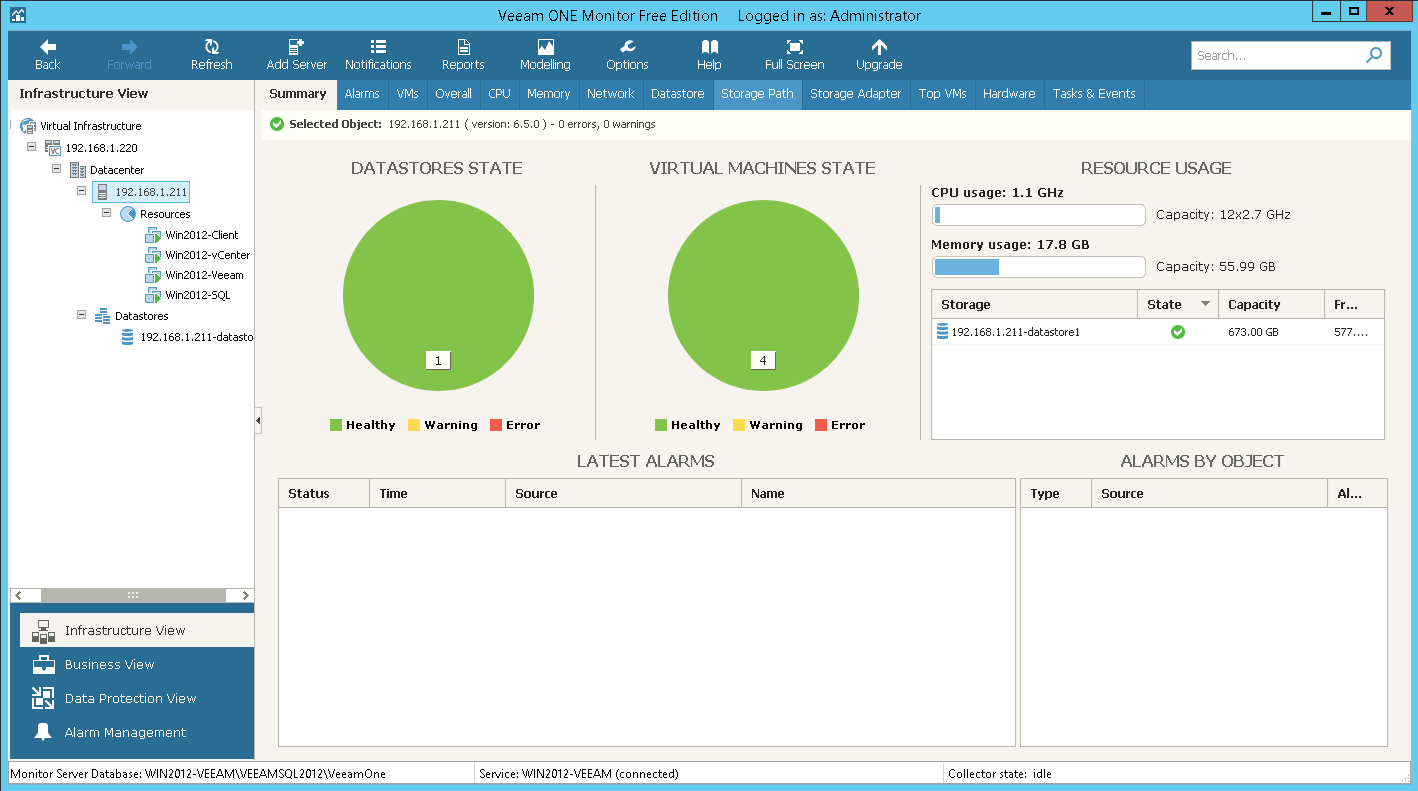Open the Datastore tab
The width and height of the screenshot is (1418, 791).
pyautogui.click(x=677, y=94)
